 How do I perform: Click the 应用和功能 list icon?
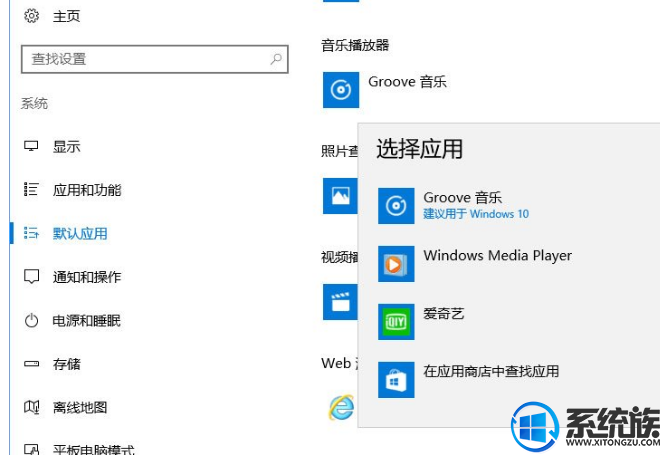pyautogui.click(x=31, y=189)
